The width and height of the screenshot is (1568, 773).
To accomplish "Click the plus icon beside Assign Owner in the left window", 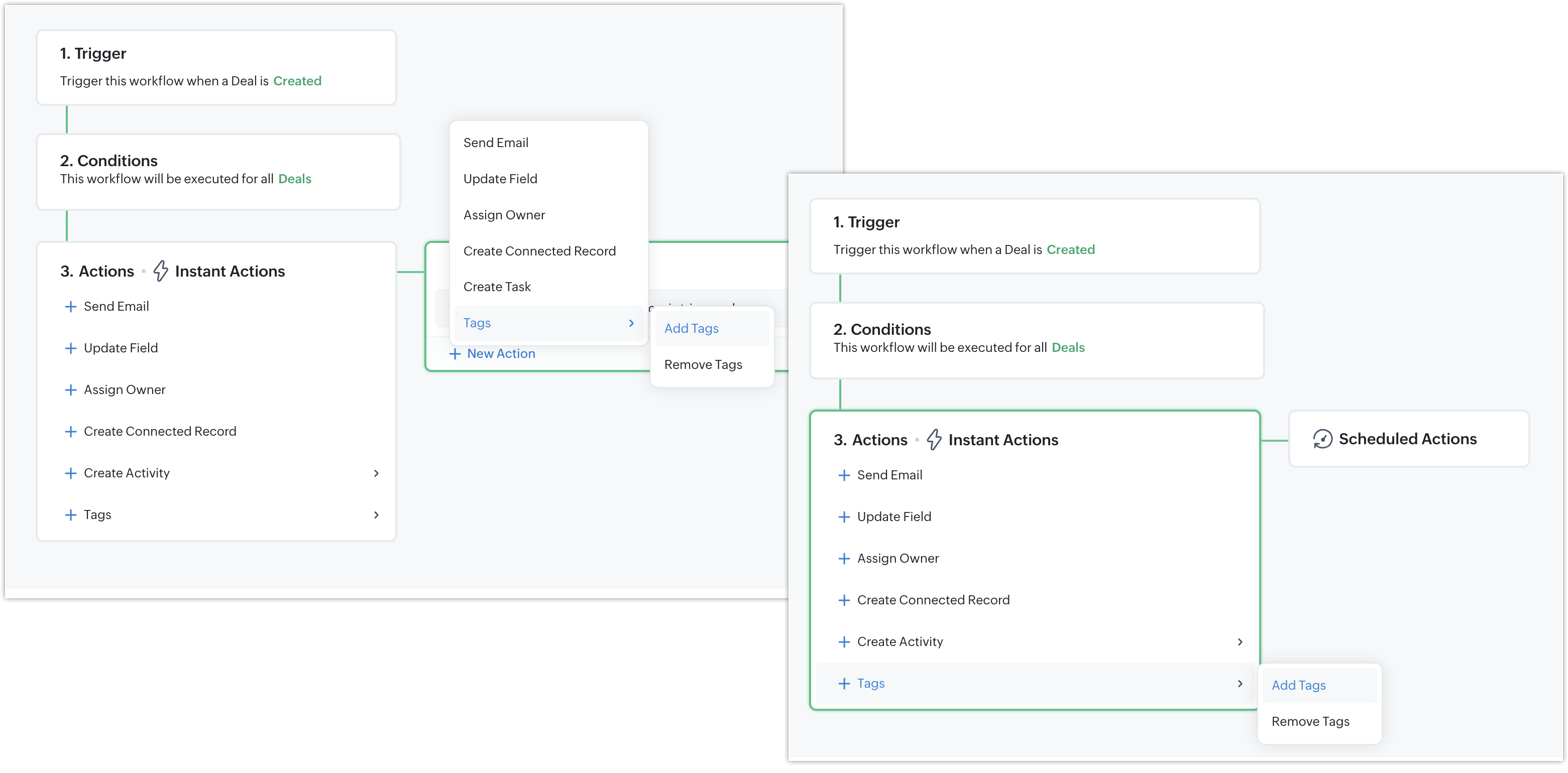I will tap(71, 390).
